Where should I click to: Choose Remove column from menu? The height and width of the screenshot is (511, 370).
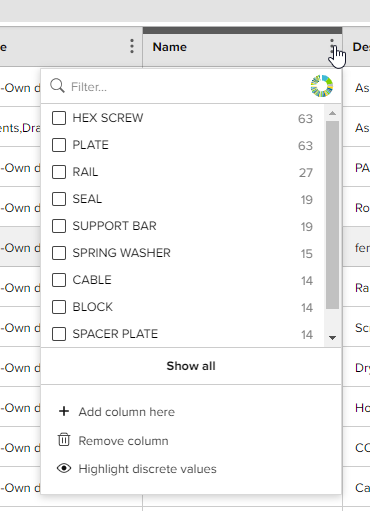pos(123,441)
